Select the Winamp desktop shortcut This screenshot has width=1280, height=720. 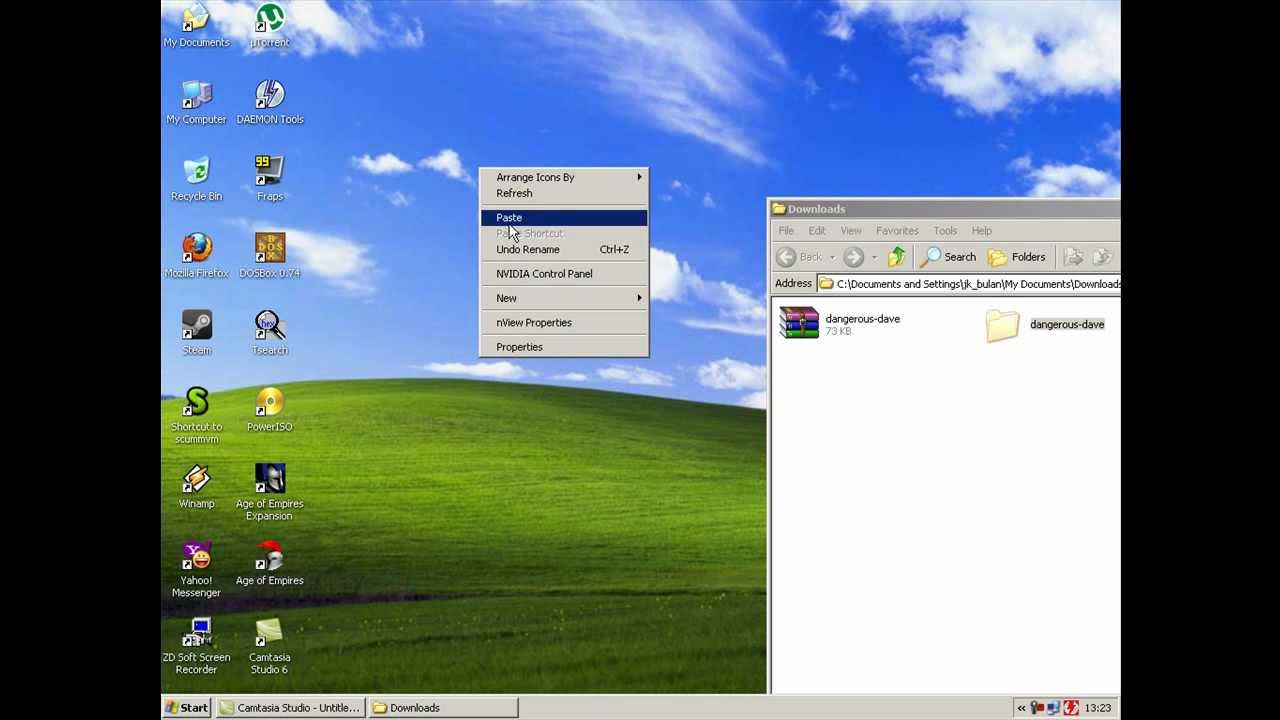[x=196, y=488]
